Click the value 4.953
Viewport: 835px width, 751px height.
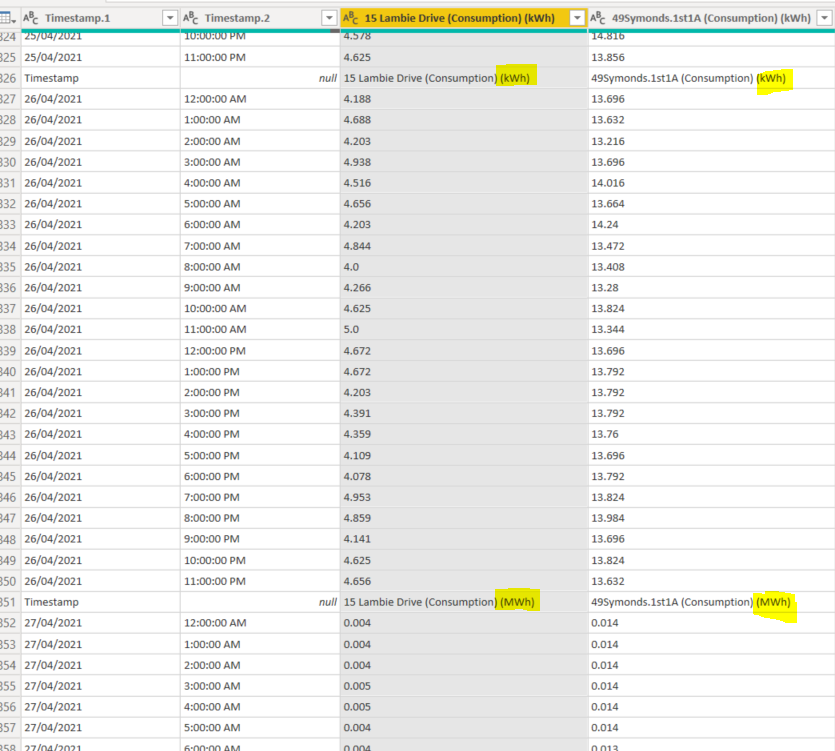pos(357,497)
